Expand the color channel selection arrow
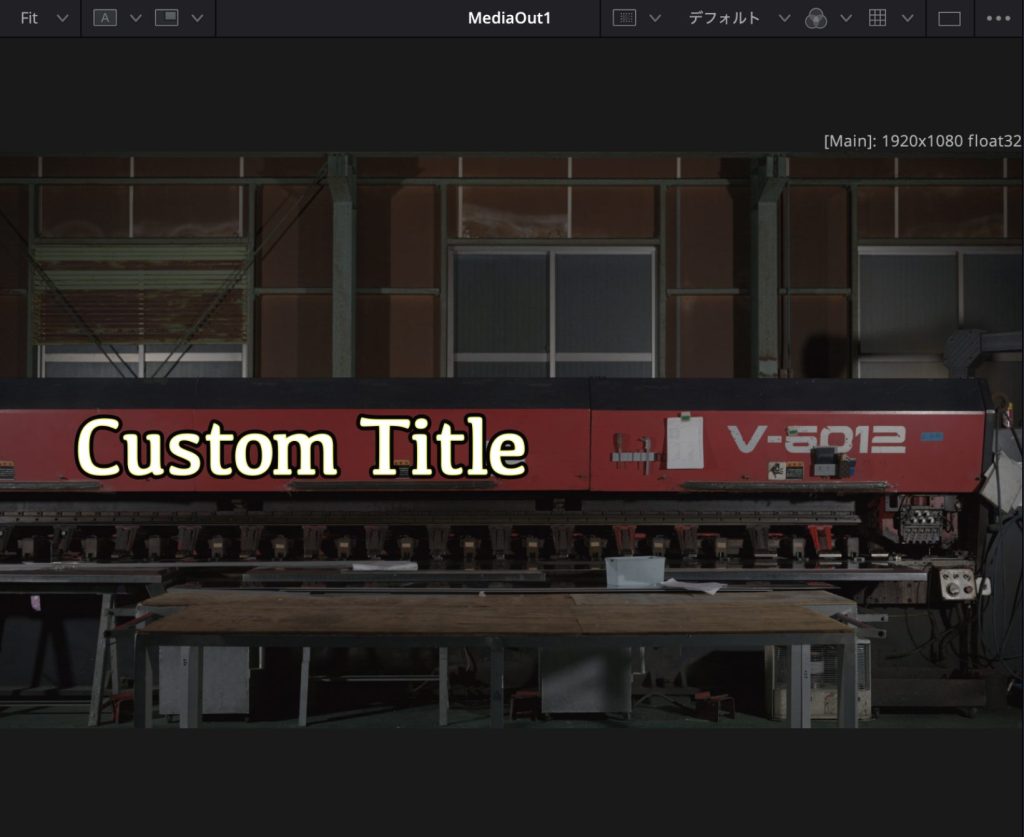This screenshot has width=1024, height=837. (846, 18)
